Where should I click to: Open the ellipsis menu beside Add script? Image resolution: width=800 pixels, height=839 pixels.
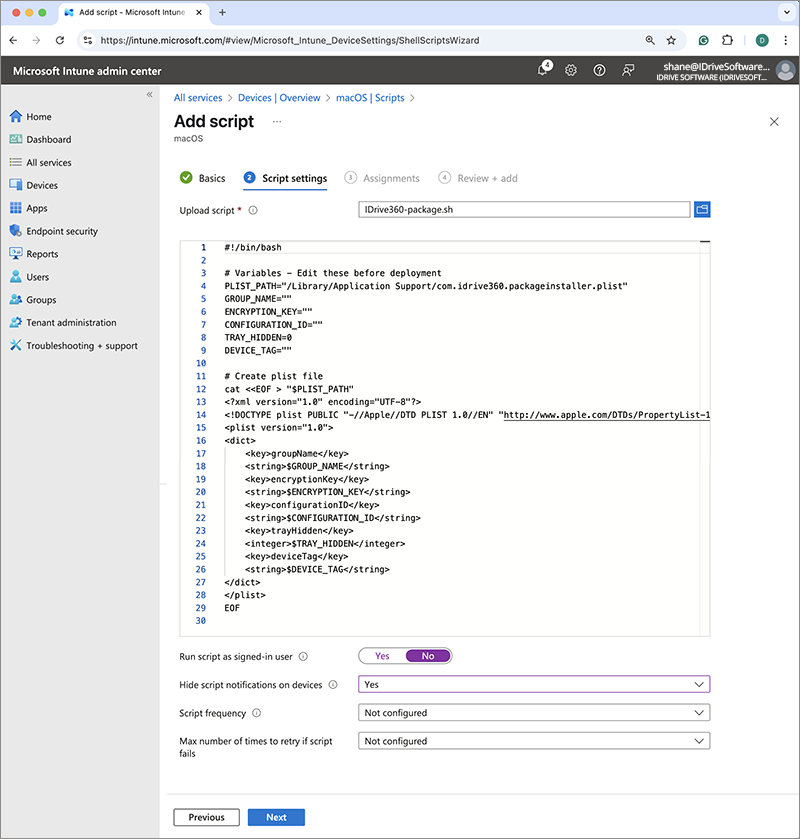click(x=277, y=122)
